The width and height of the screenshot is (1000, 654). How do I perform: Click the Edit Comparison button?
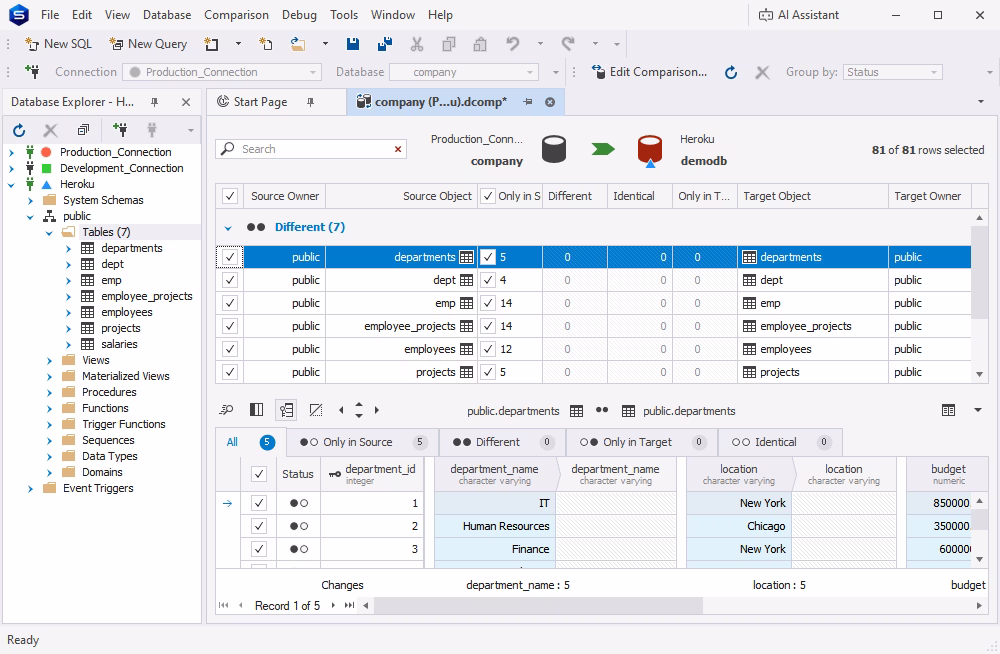pos(649,72)
